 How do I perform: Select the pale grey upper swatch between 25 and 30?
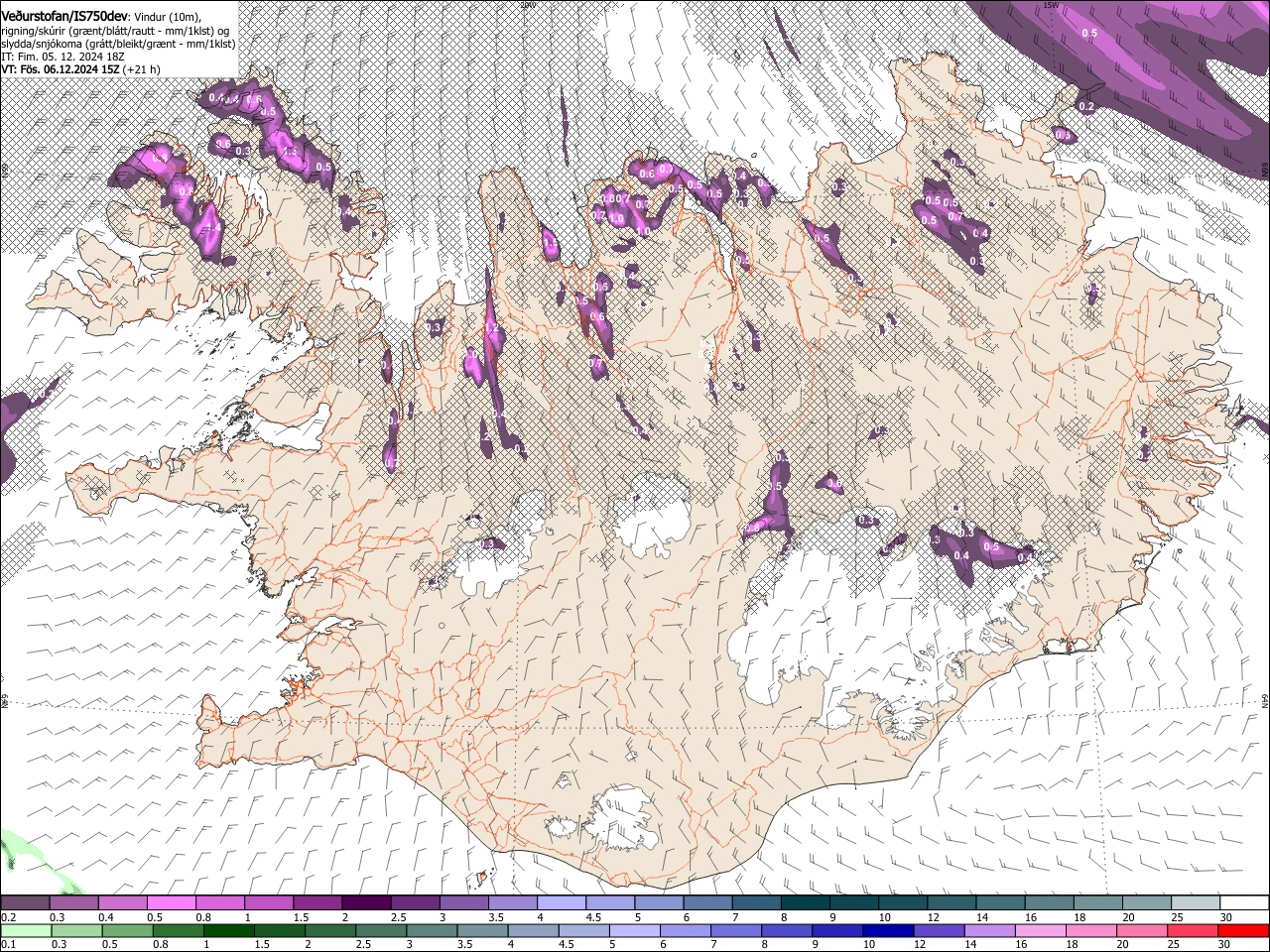point(1194,902)
